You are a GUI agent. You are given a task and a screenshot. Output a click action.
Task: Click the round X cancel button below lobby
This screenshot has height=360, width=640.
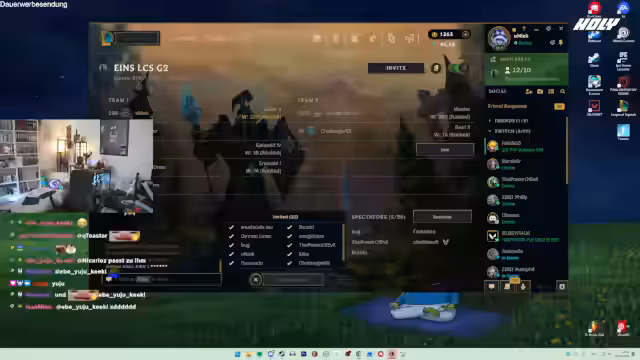tap(256, 280)
